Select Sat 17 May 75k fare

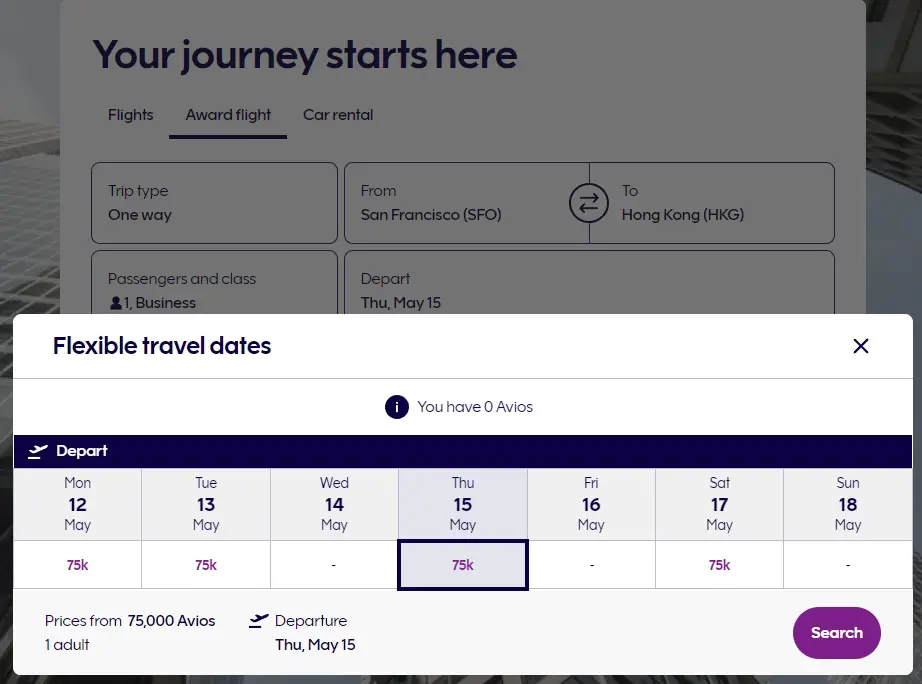(x=719, y=565)
